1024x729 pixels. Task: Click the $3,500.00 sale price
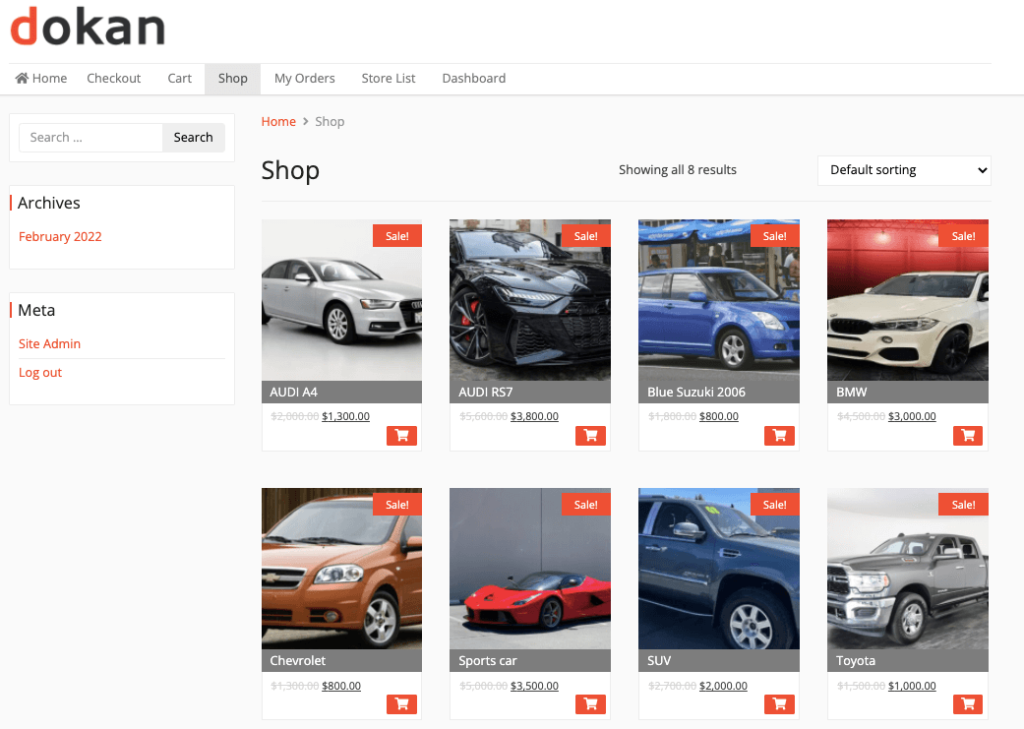coord(534,686)
